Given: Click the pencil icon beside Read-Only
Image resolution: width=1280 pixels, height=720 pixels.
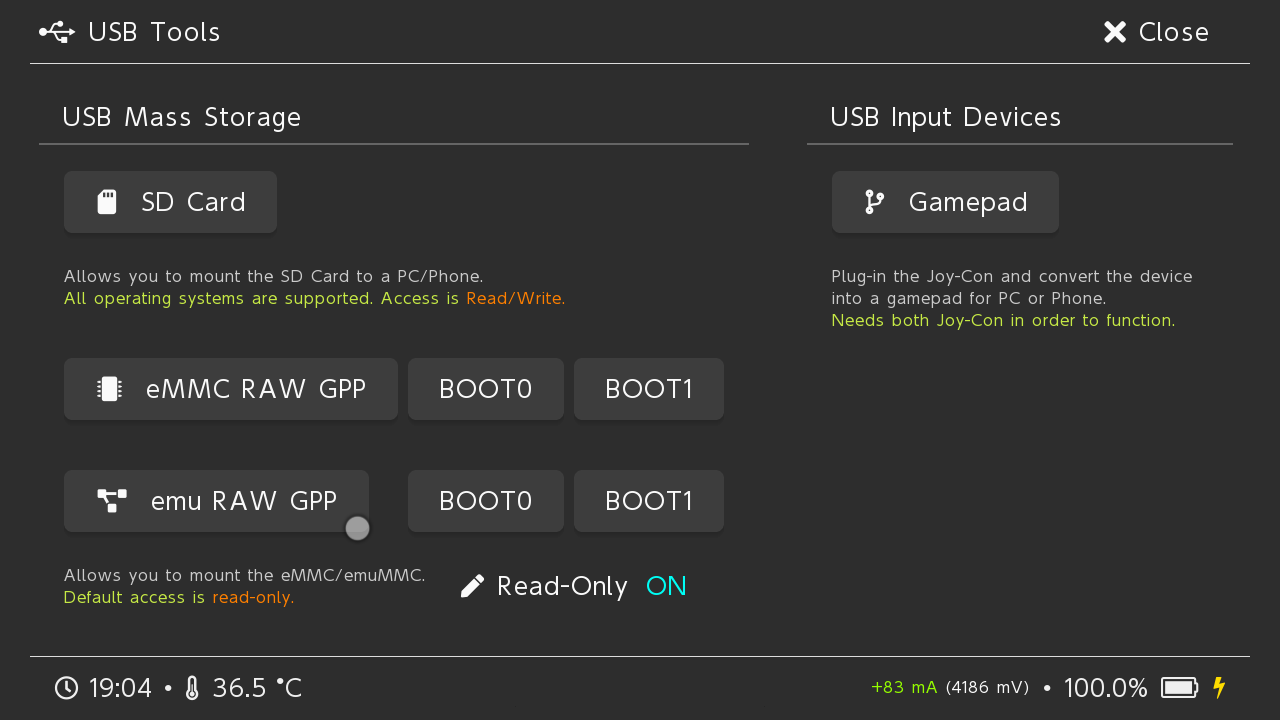Looking at the screenshot, I should tap(472, 586).
